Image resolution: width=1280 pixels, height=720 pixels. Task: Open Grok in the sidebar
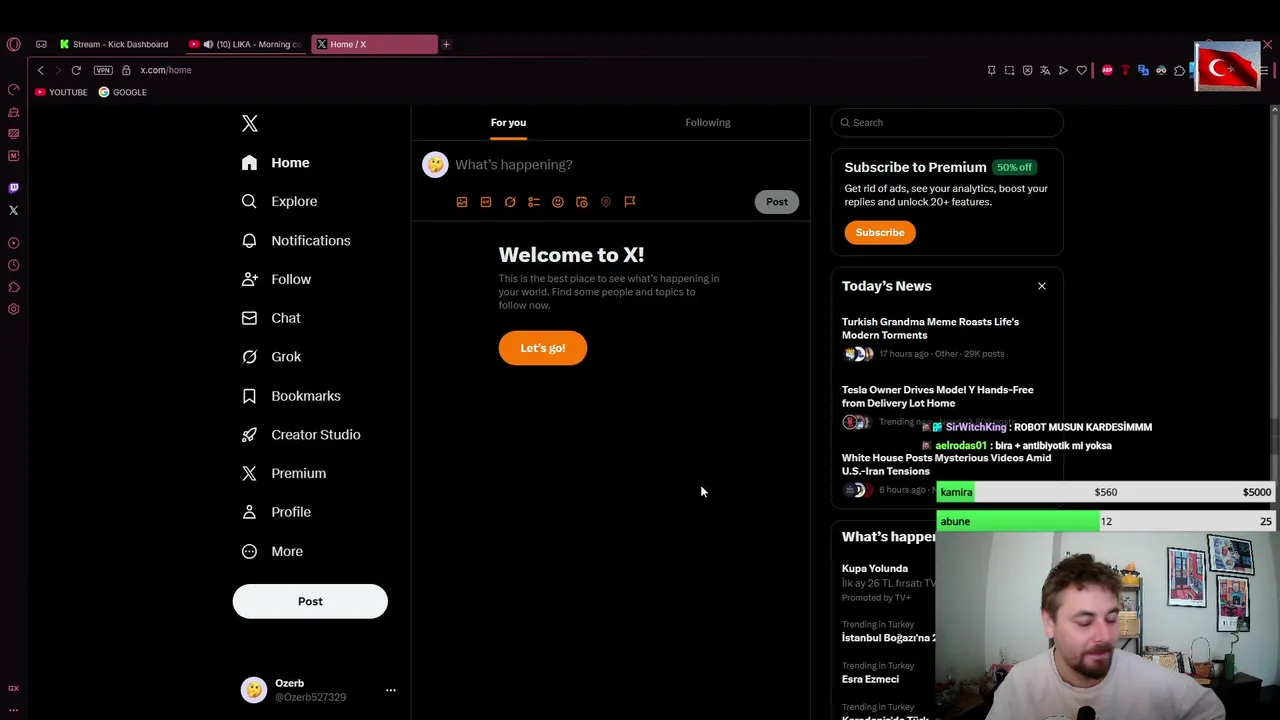(x=272, y=357)
